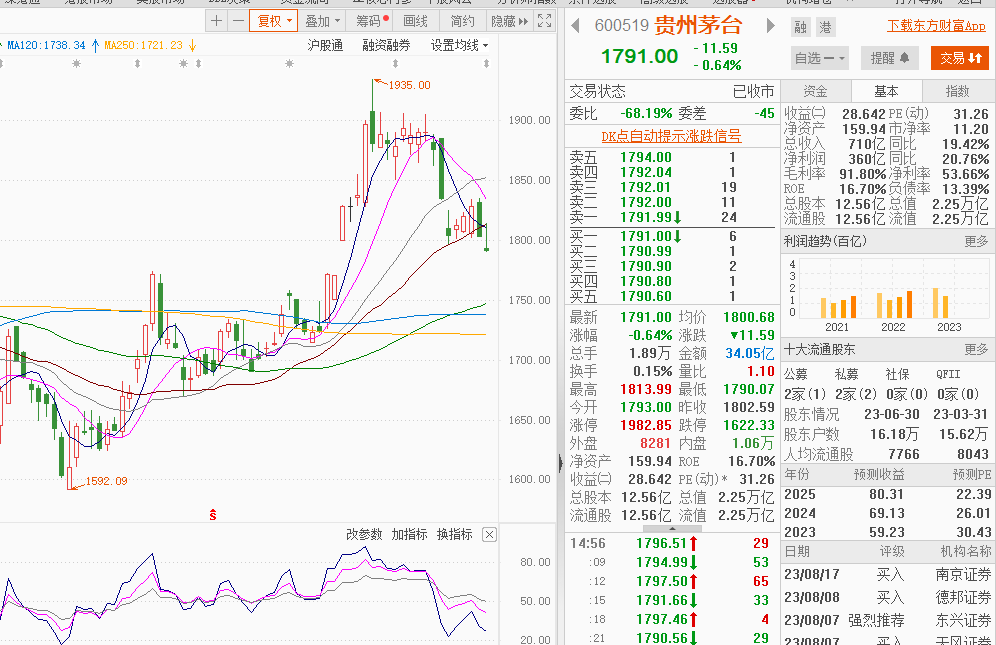
Task: Hide the side panel with 隐藏 button
Action: pos(509,21)
